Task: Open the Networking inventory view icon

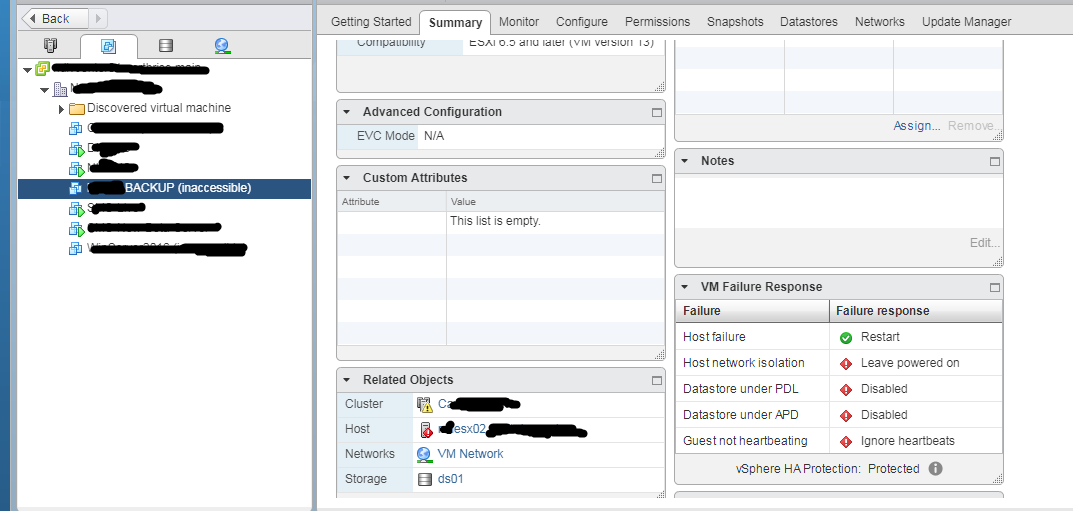Action: pos(222,46)
